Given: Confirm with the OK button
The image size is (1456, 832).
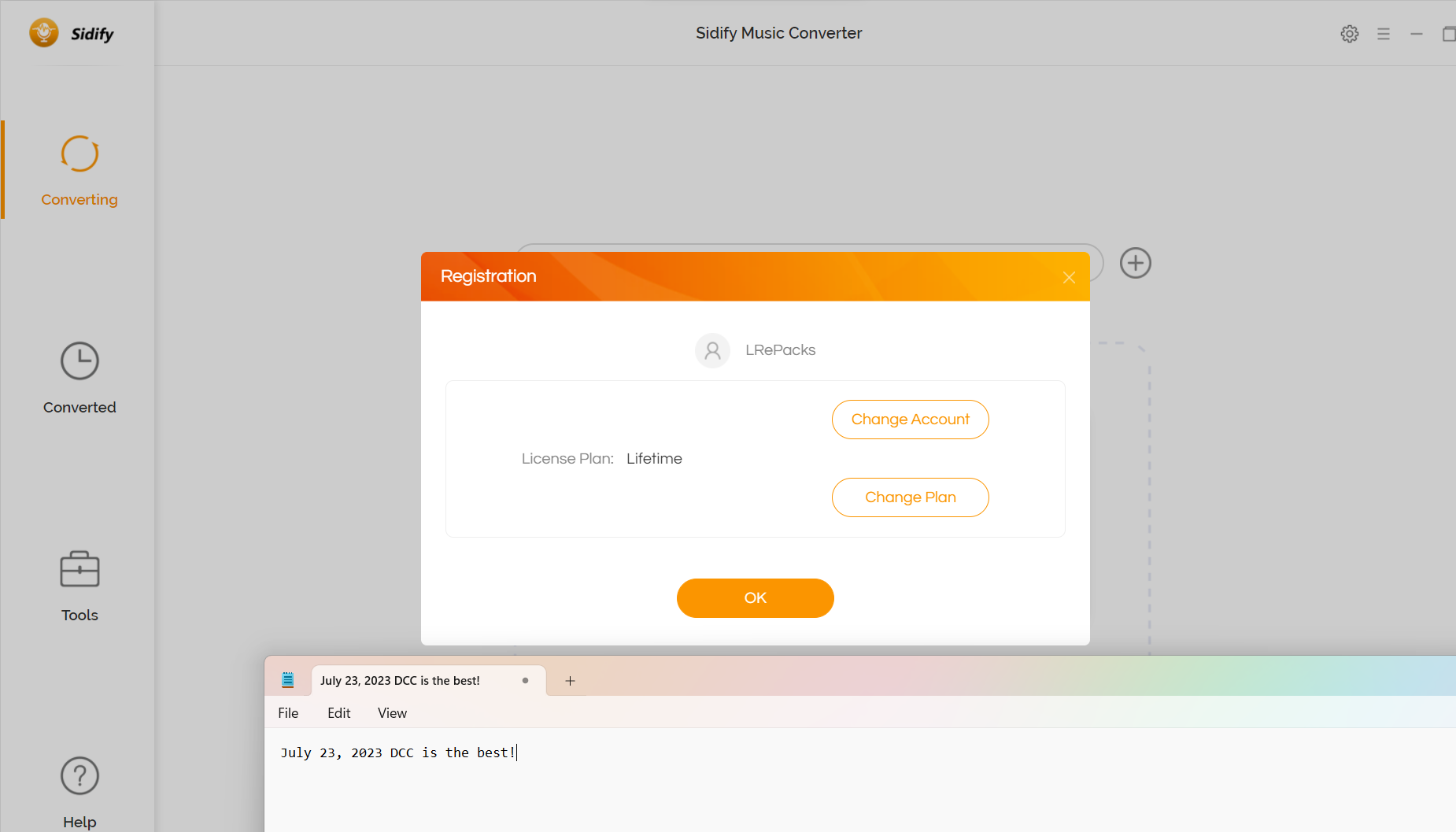Looking at the screenshot, I should (755, 598).
